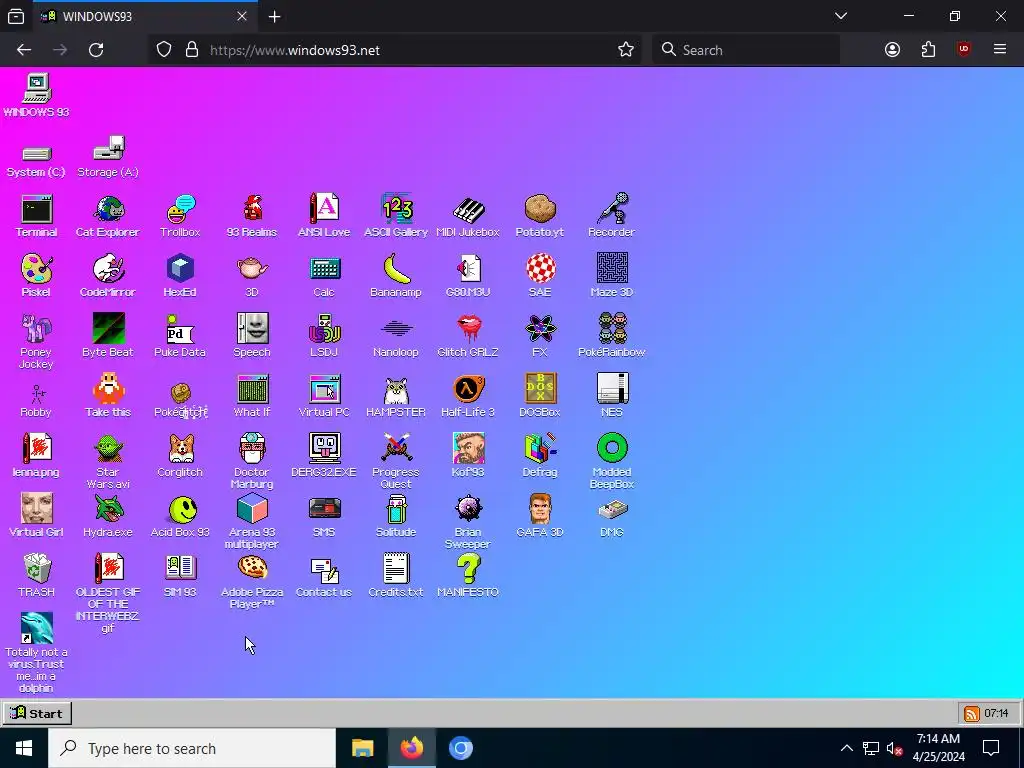
Task: Open File Explorer from the taskbar
Action: (362, 748)
